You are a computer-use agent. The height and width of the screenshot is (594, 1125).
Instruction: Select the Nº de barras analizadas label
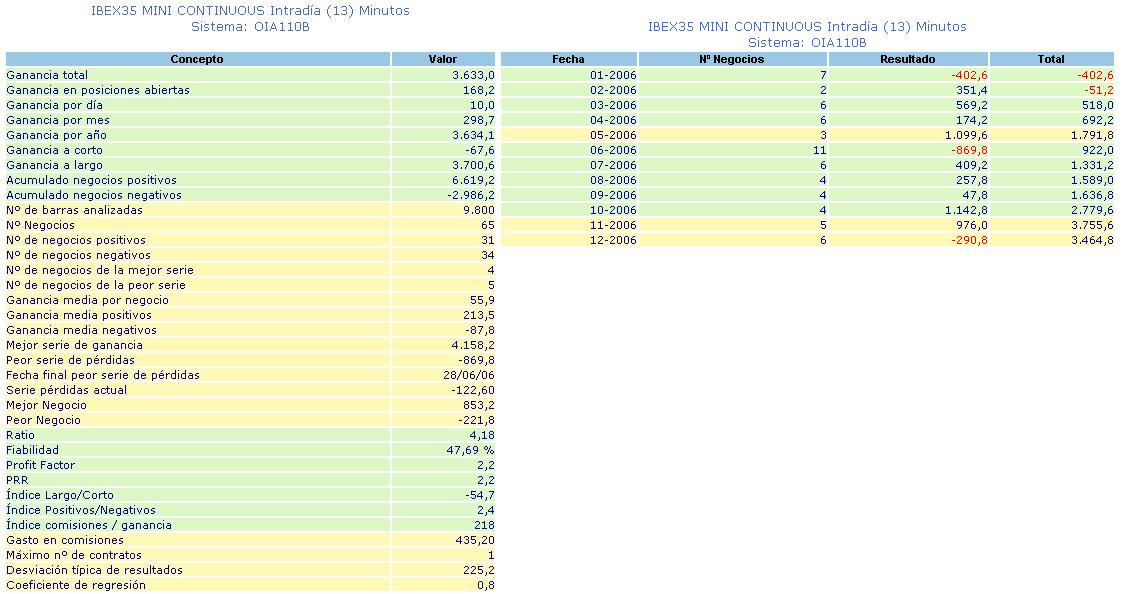point(74,210)
